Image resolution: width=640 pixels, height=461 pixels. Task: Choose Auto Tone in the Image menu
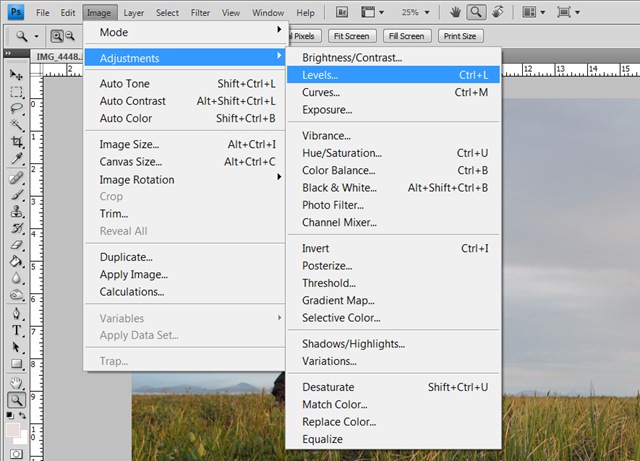(184, 84)
